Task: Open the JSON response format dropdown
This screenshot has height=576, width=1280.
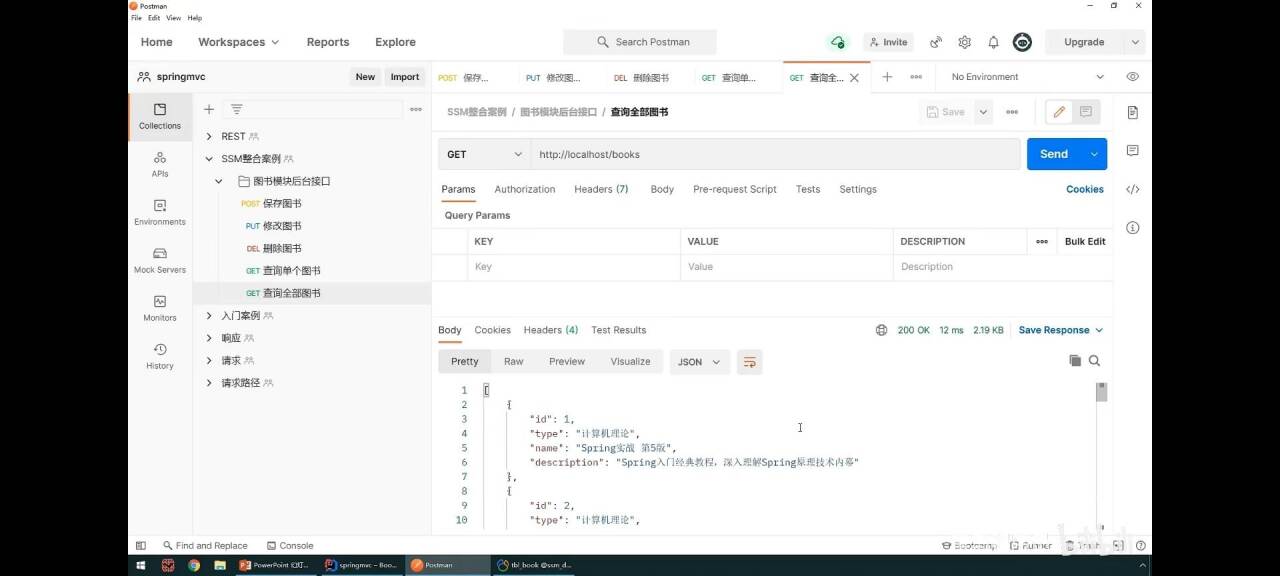Action: coord(697,362)
